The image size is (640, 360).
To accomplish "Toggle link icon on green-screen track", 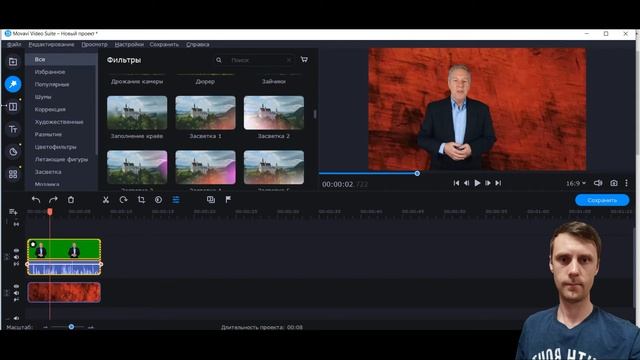I will (x=16, y=264).
